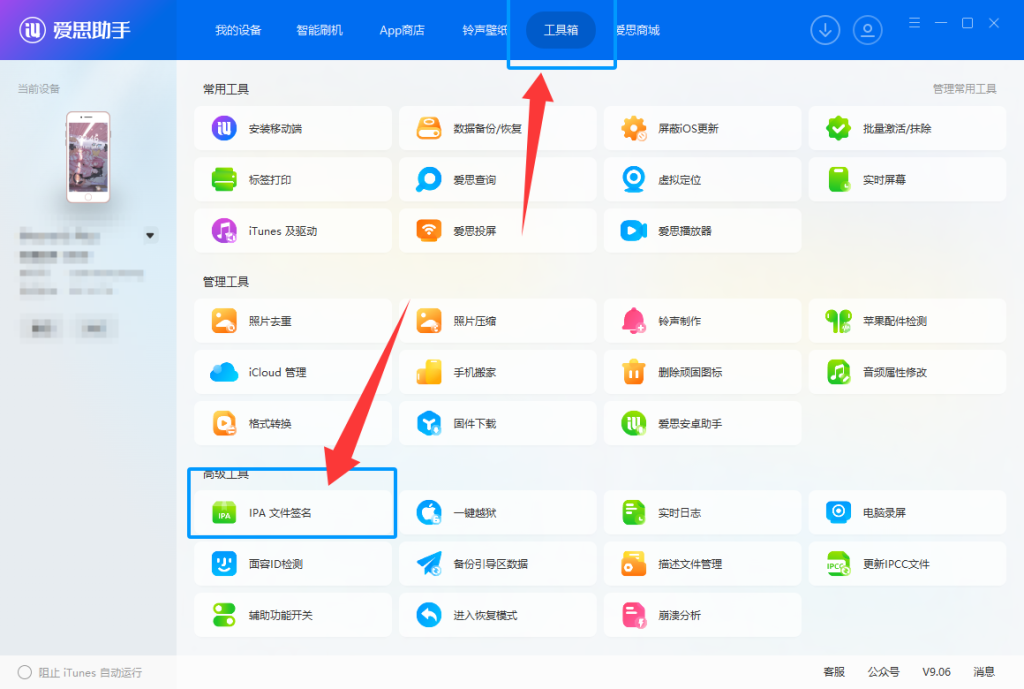The width and height of the screenshot is (1024, 689).
Task: Open 音频属性修改 tool
Action: [907, 372]
